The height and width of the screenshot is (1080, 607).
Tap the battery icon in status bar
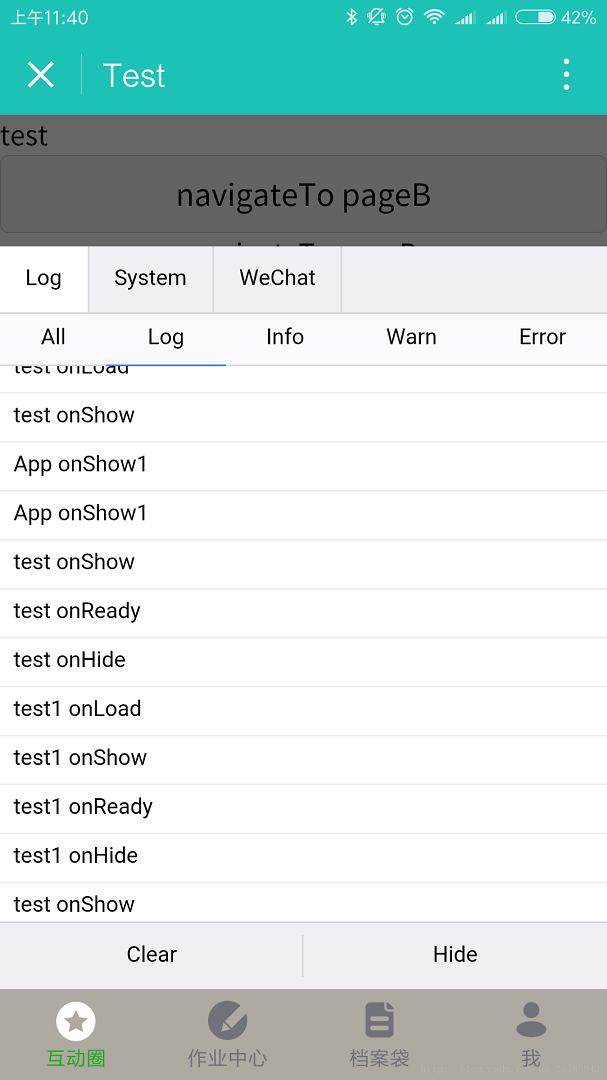pos(535,17)
